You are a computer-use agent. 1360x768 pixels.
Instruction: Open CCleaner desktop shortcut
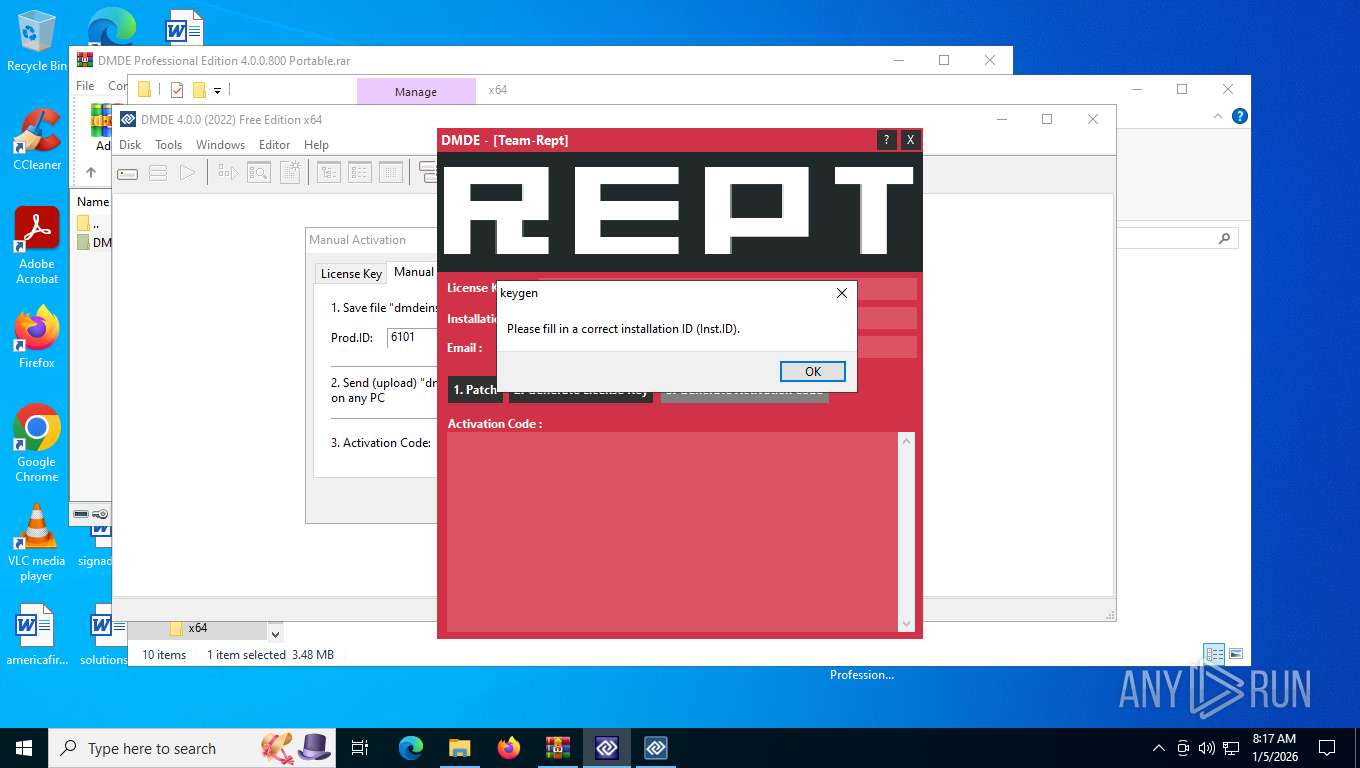[x=37, y=139]
